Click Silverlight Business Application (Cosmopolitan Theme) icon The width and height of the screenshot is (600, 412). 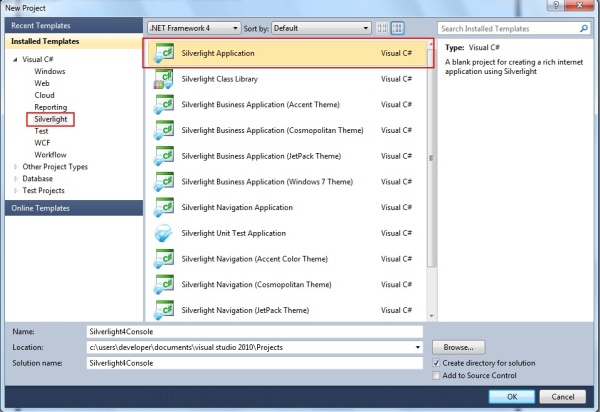(164, 130)
